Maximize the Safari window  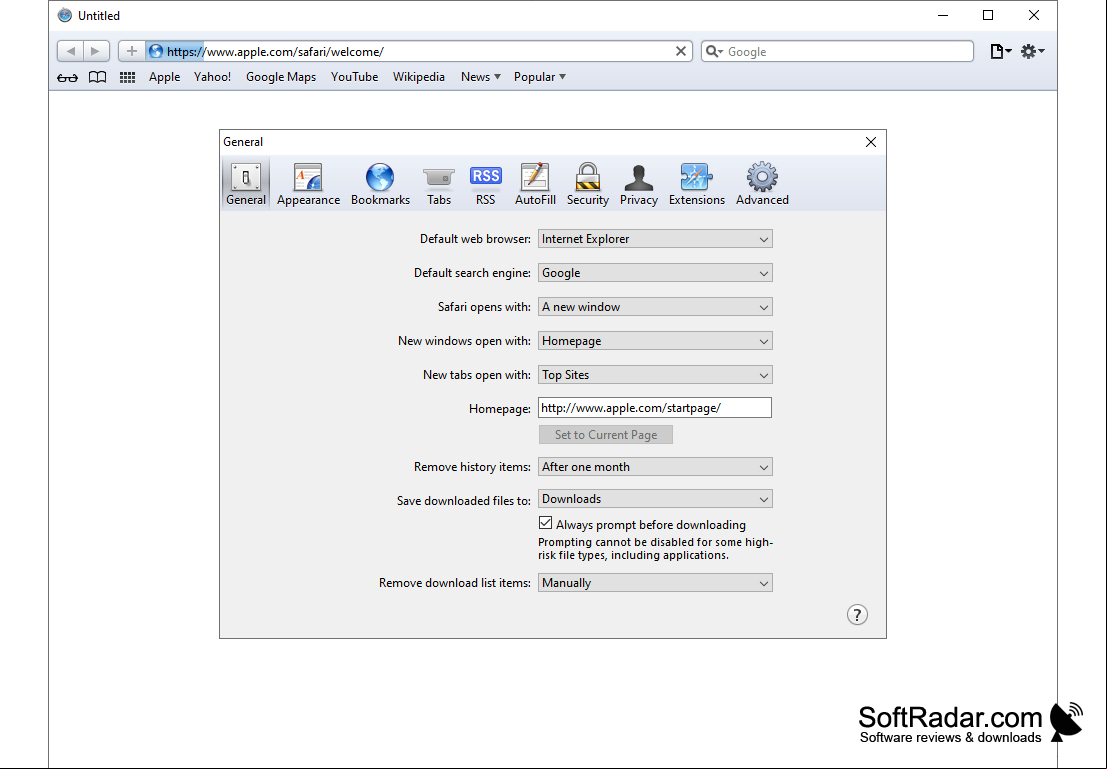tap(988, 16)
